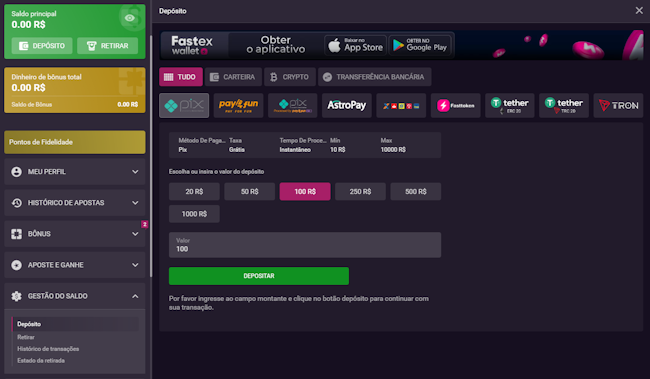Image resolution: width=650 pixels, height=379 pixels.
Task: Choose Pix powered by pay4fun method
Action: pyautogui.click(x=293, y=105)
